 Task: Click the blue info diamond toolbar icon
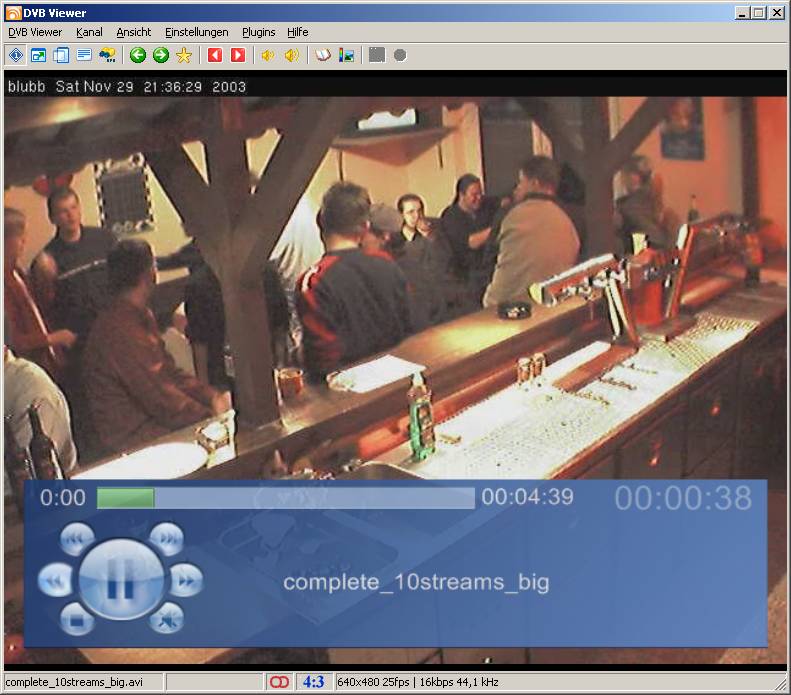pyautogui.click(x=16, y=55)
